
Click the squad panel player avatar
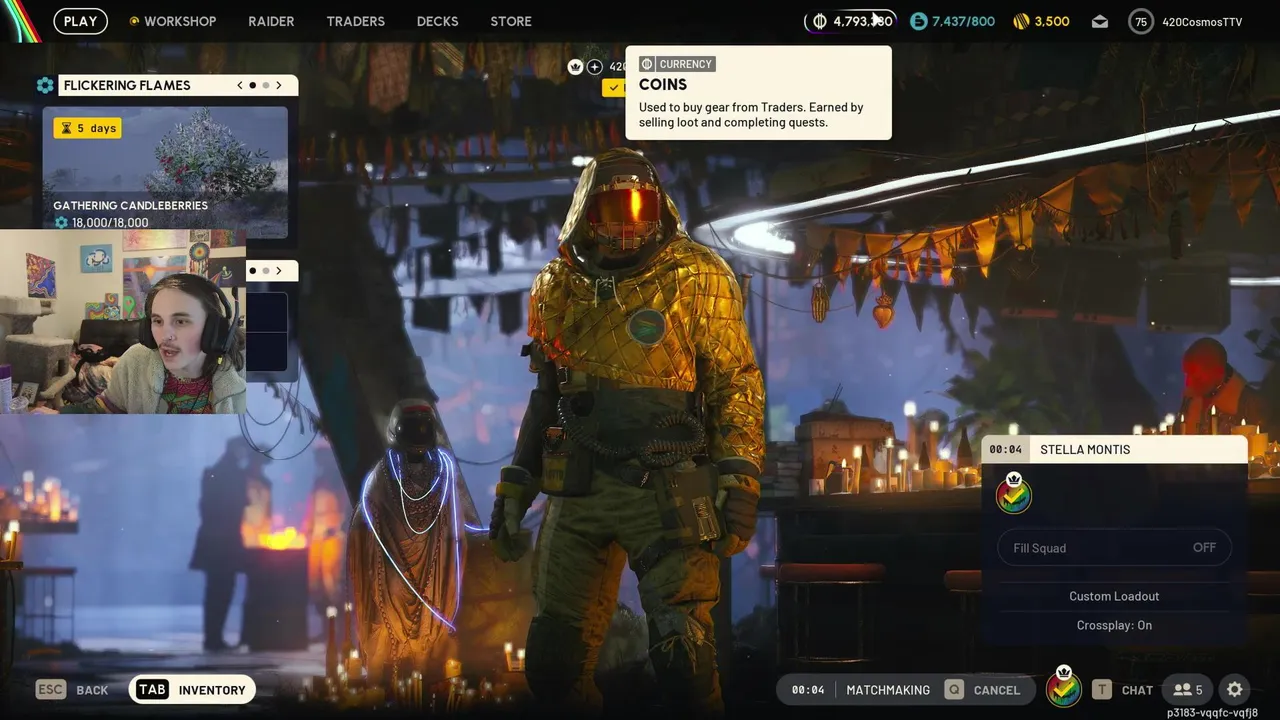[1014, 495]
